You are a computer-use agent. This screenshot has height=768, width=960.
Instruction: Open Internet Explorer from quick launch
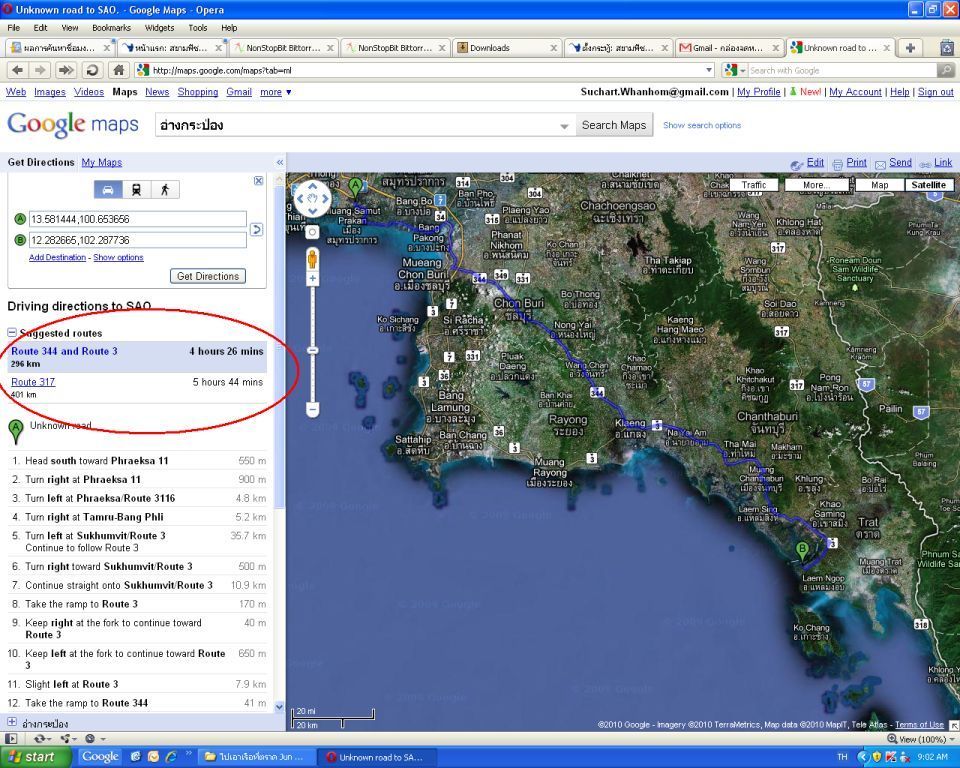pos(171,757)
